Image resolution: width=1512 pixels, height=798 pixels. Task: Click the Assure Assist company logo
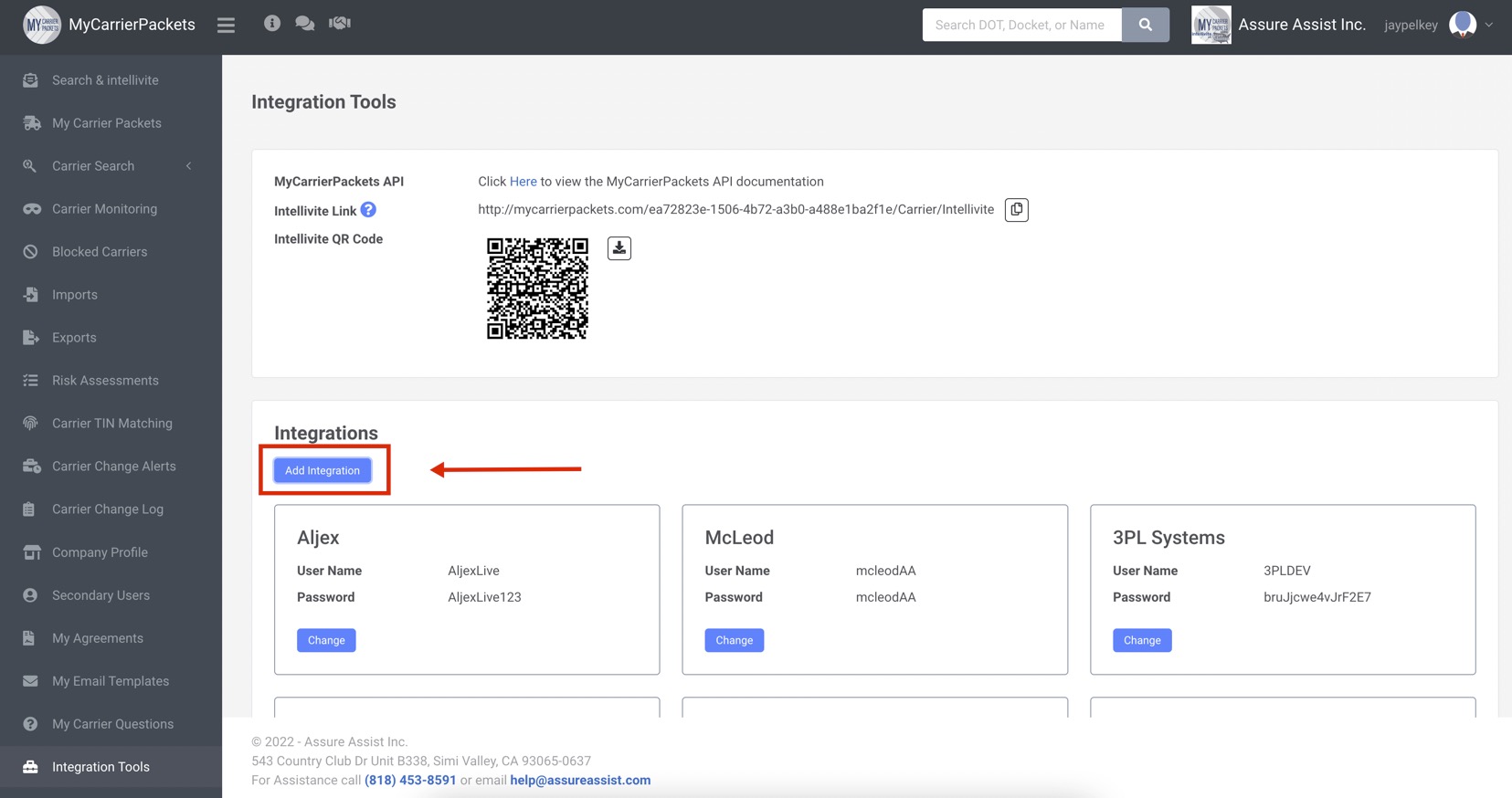(x=1211, y=25)
